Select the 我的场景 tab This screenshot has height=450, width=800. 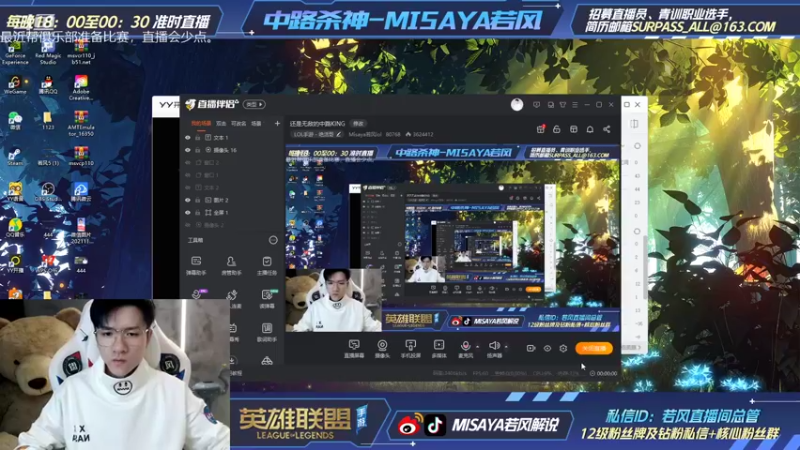[201, 123]
